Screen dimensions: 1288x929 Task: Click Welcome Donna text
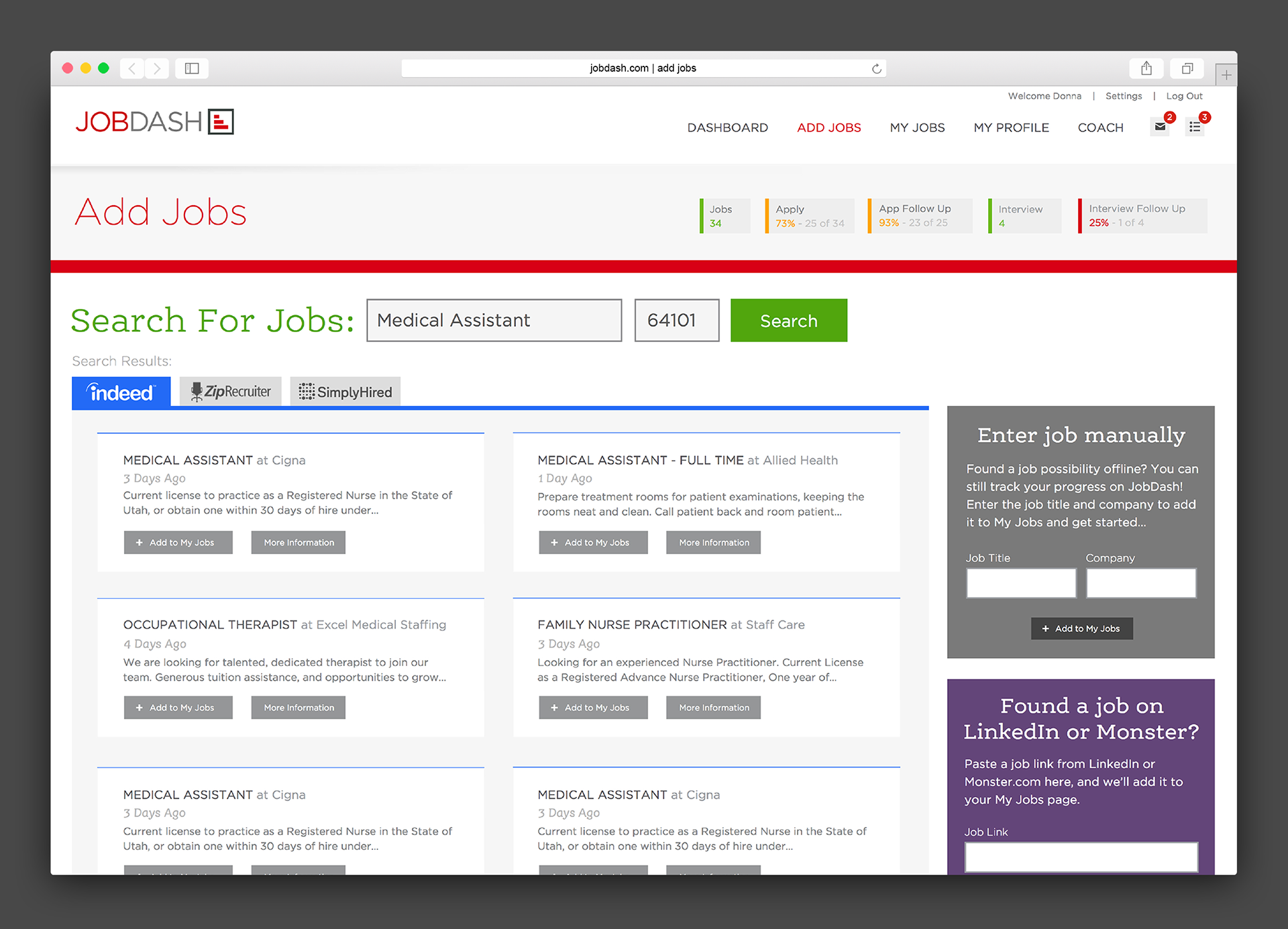click(1044, 96)
